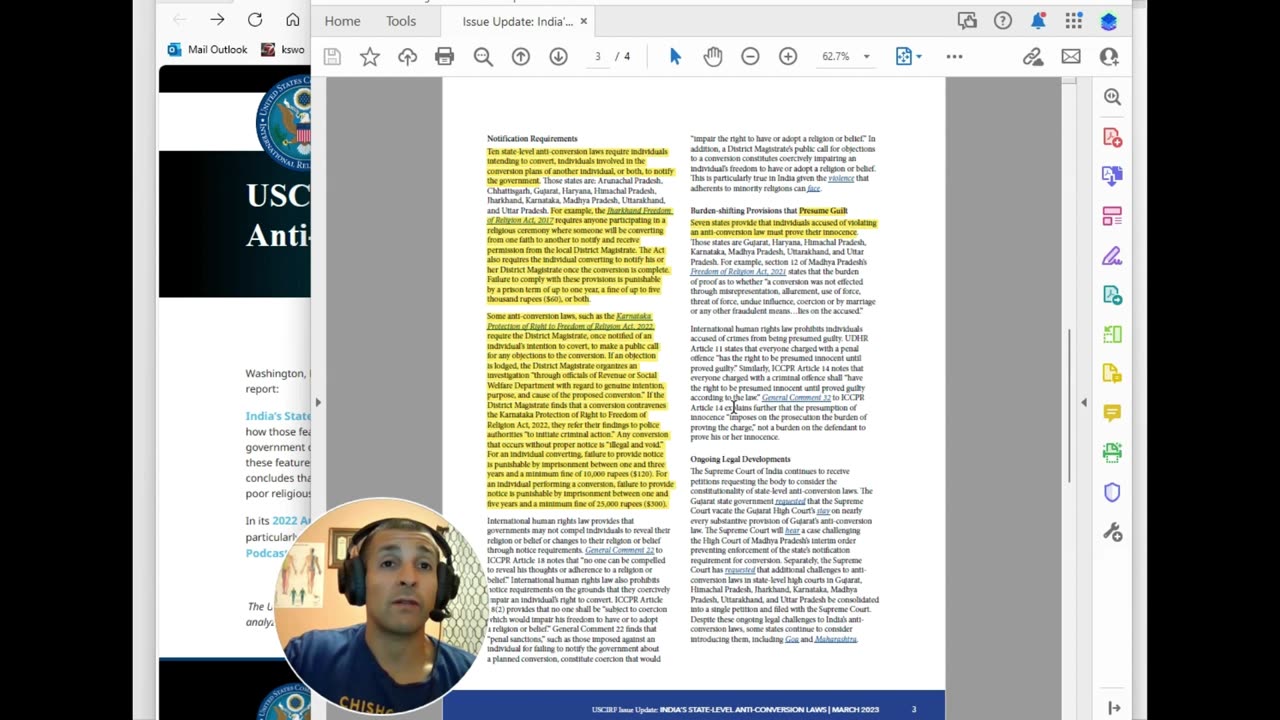Save the PDF with the floppy disk icon

(332, 57)
